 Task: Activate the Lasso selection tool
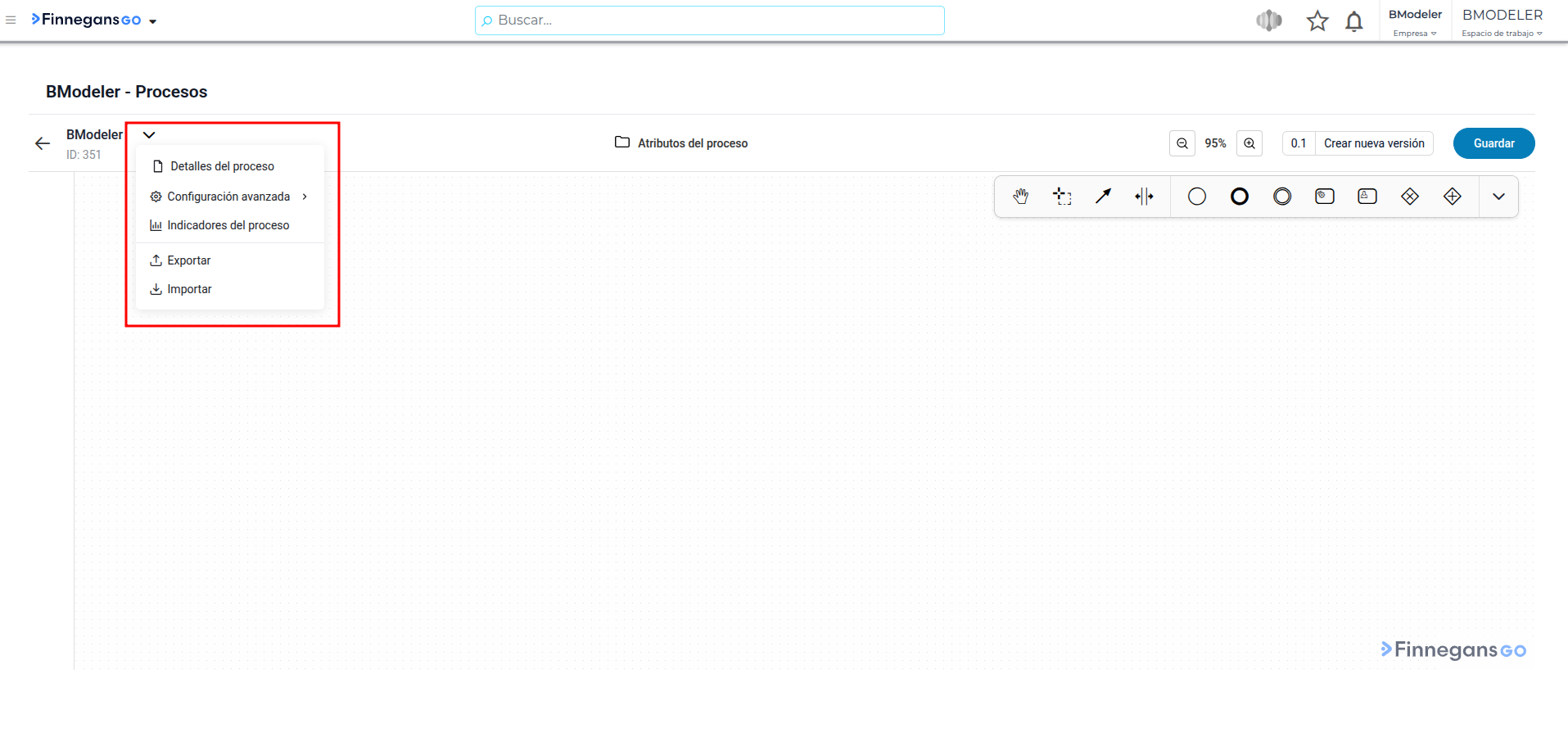point(1062,197)
